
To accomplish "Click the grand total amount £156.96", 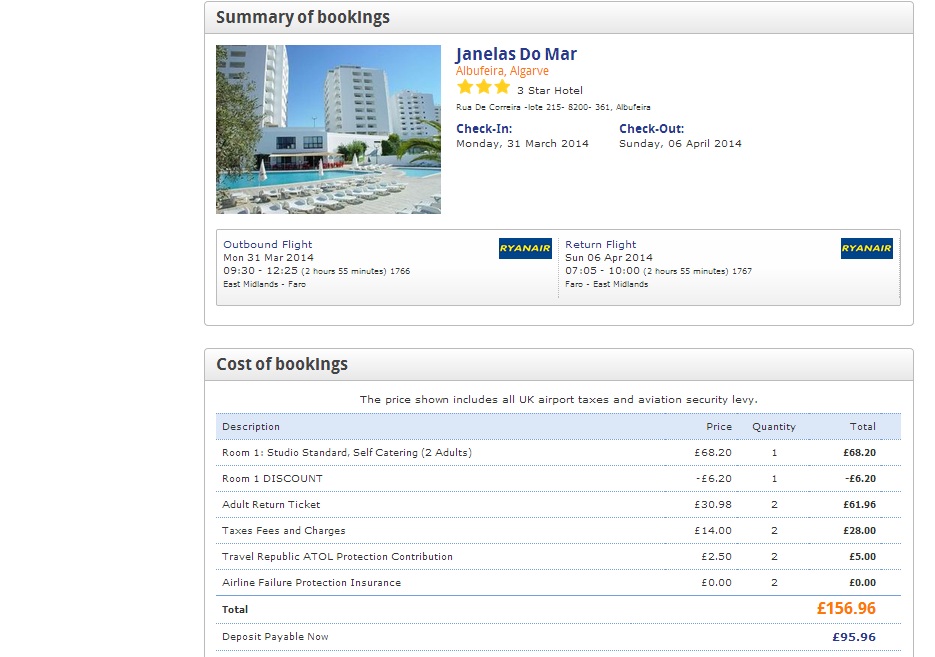I will pyautogui.click(x=846, y=609).
